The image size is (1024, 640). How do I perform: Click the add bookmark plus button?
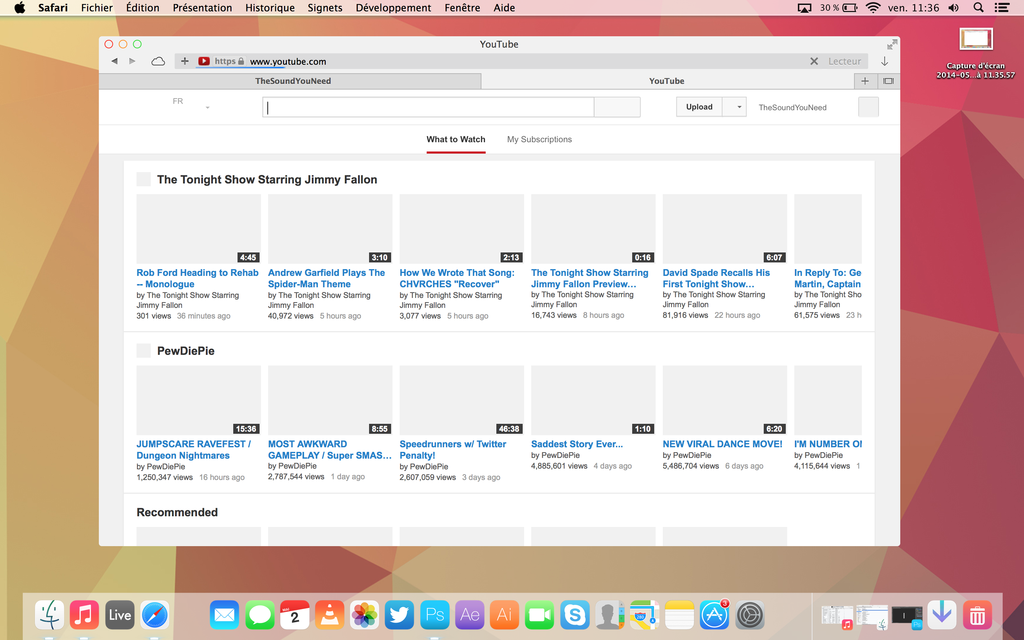[185, 61]
